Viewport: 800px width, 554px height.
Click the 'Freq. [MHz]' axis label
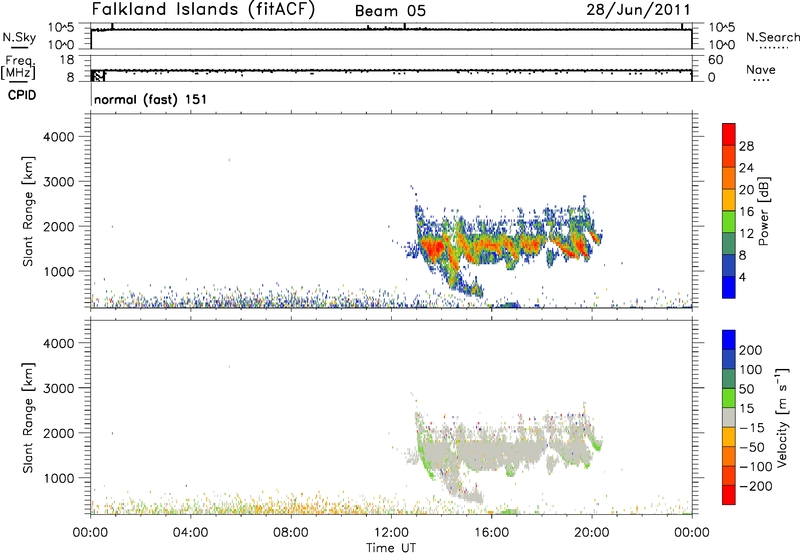click(18, 67)
